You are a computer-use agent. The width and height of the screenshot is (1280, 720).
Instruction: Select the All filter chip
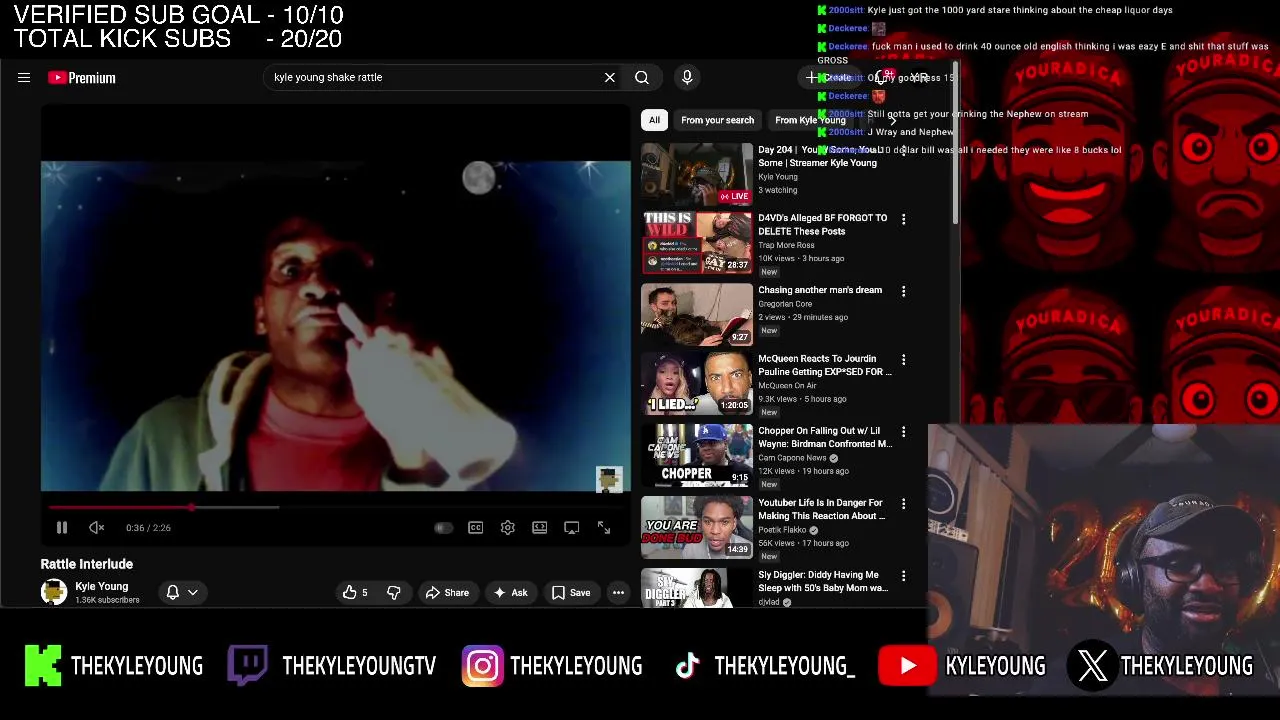pos(654,120)
